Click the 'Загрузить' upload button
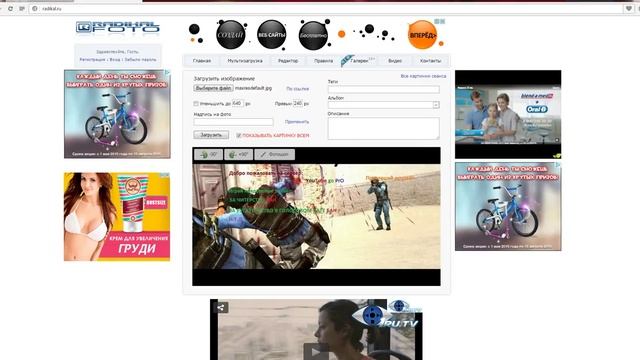 (211, 135)
